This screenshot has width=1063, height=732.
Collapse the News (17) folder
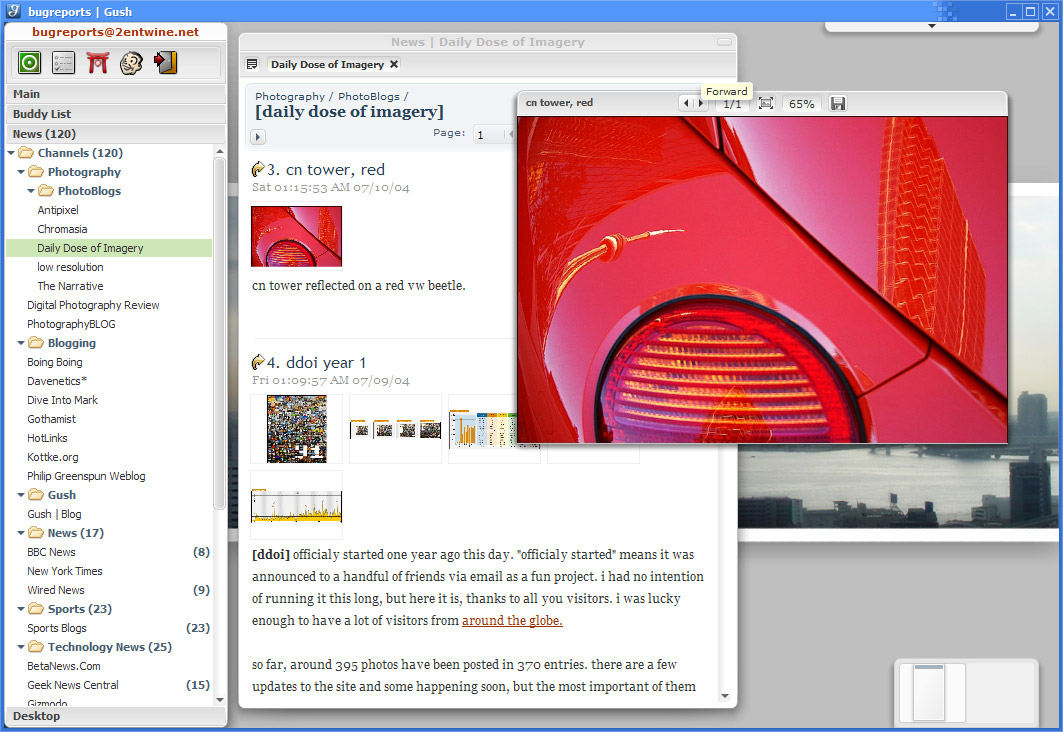click(x=21, y=533)
